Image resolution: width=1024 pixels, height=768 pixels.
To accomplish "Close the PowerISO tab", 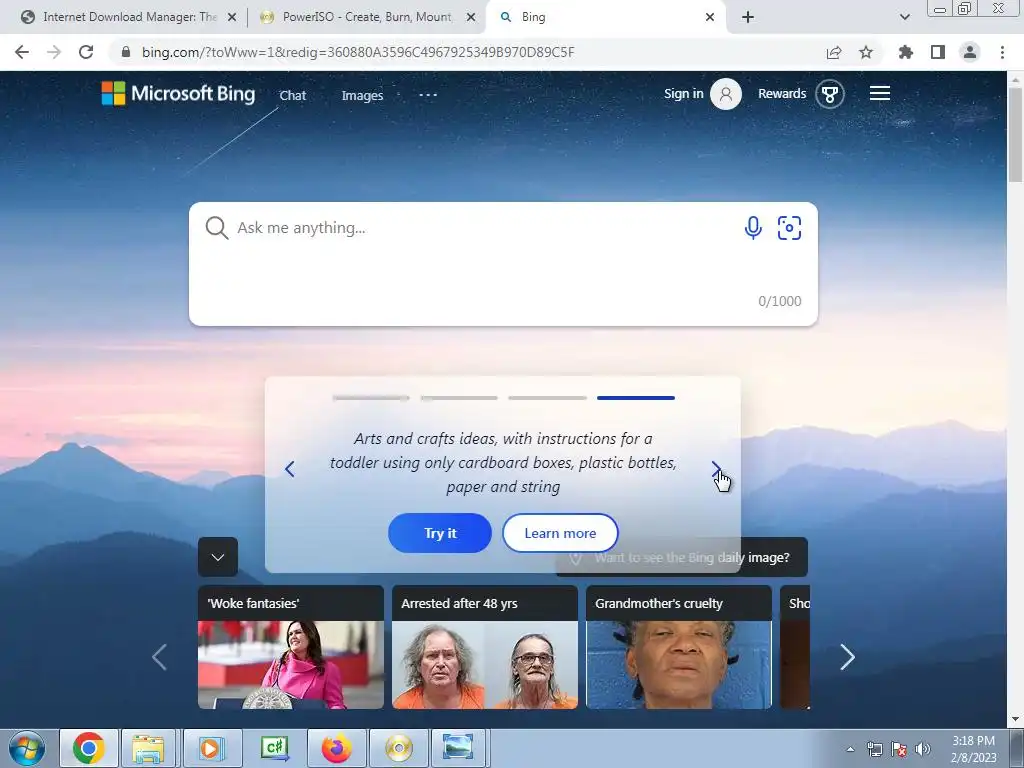I will tap(471, 17).
